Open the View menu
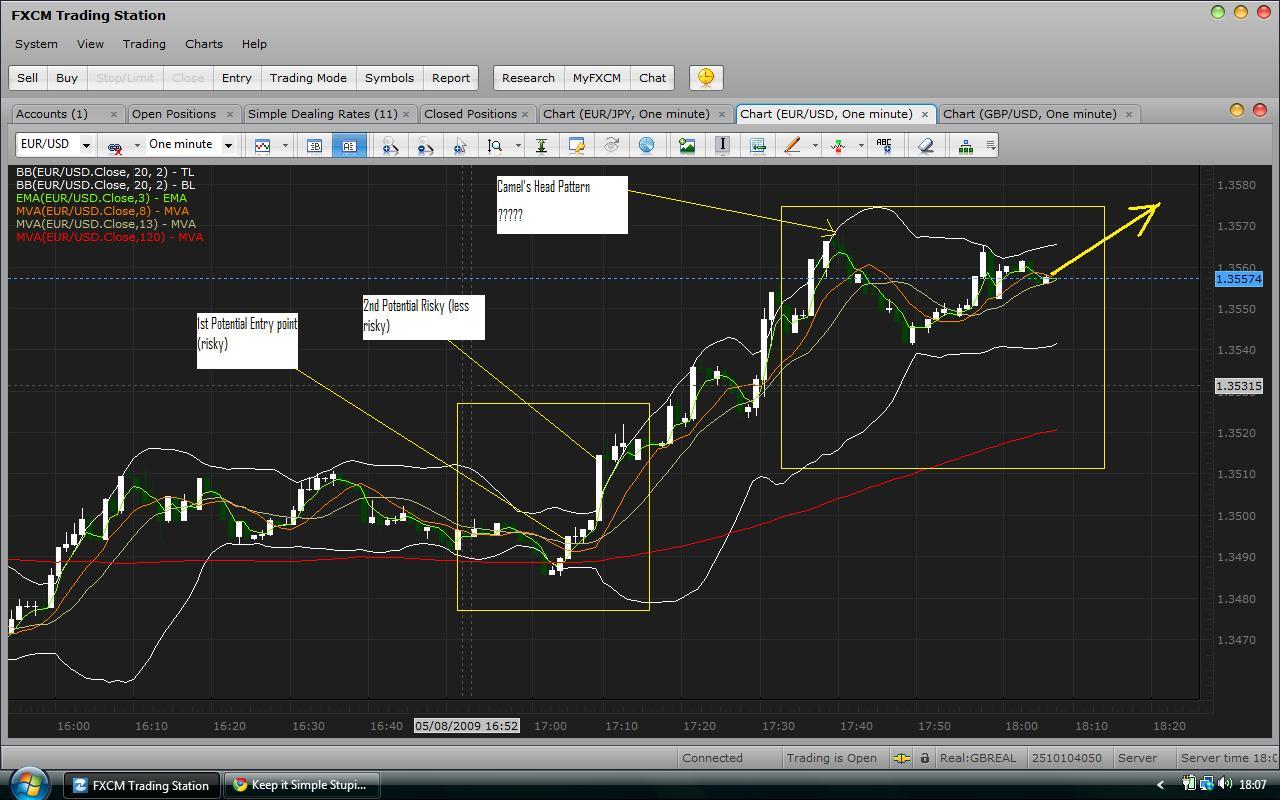Screen dimensions: 1280x800 [90, 44]
